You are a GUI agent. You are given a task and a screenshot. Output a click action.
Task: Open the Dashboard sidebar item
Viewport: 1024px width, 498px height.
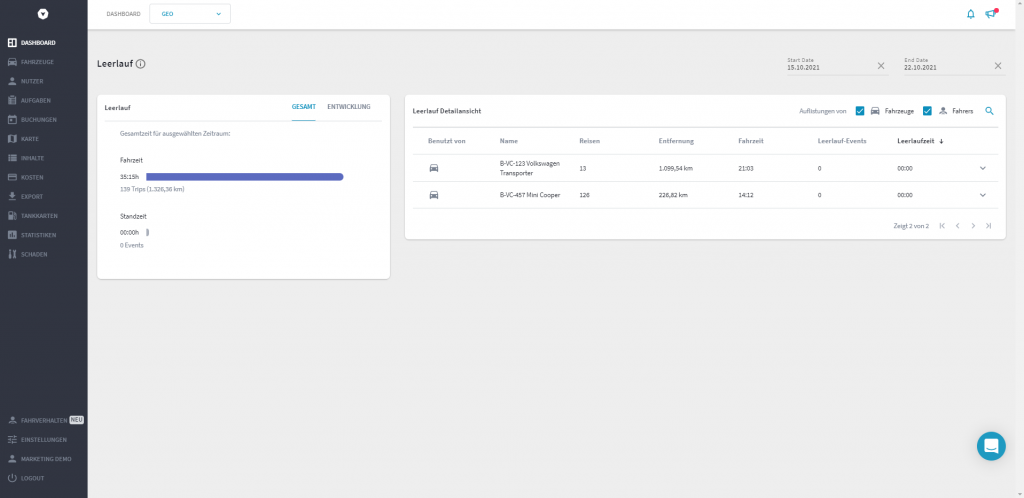pyautogui.click(x=32, y=43)
